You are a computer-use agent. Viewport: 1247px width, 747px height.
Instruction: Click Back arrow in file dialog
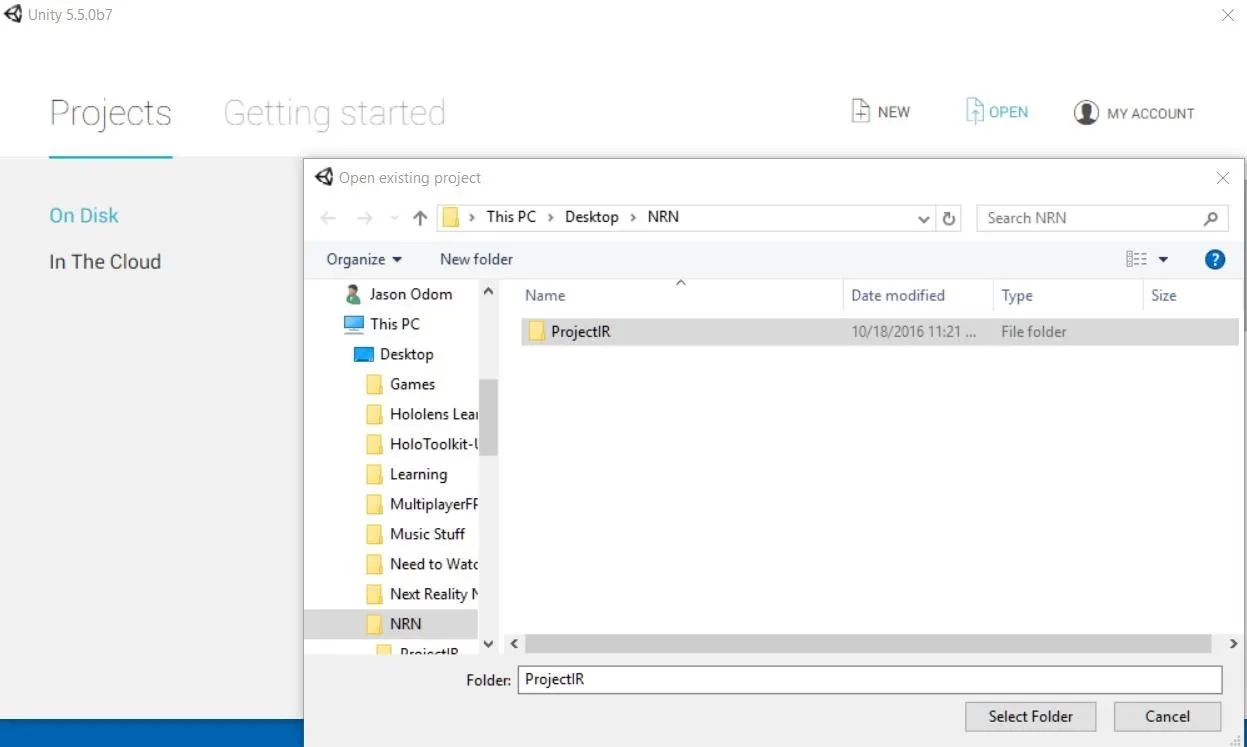328,218
